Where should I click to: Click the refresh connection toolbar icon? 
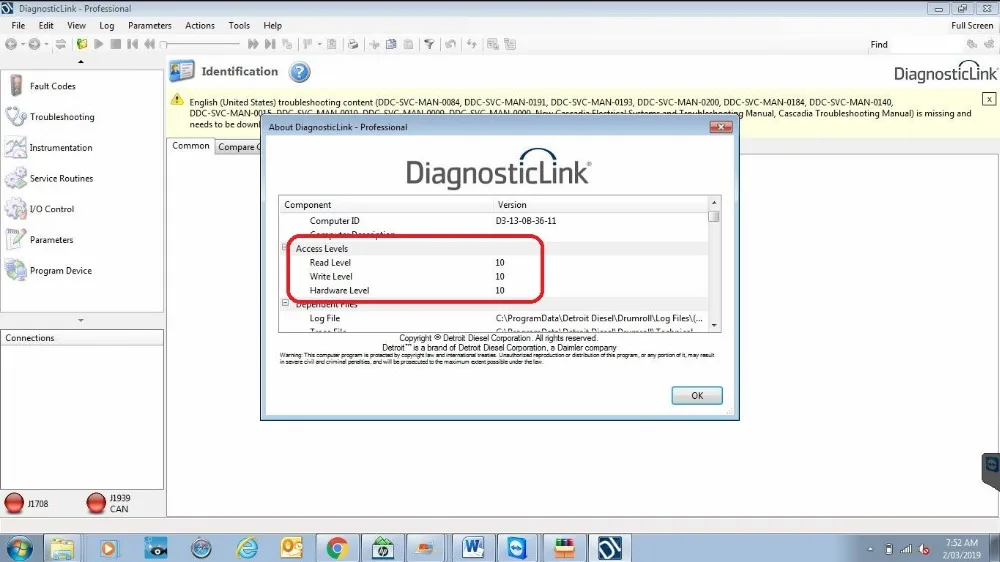[61, 44]
